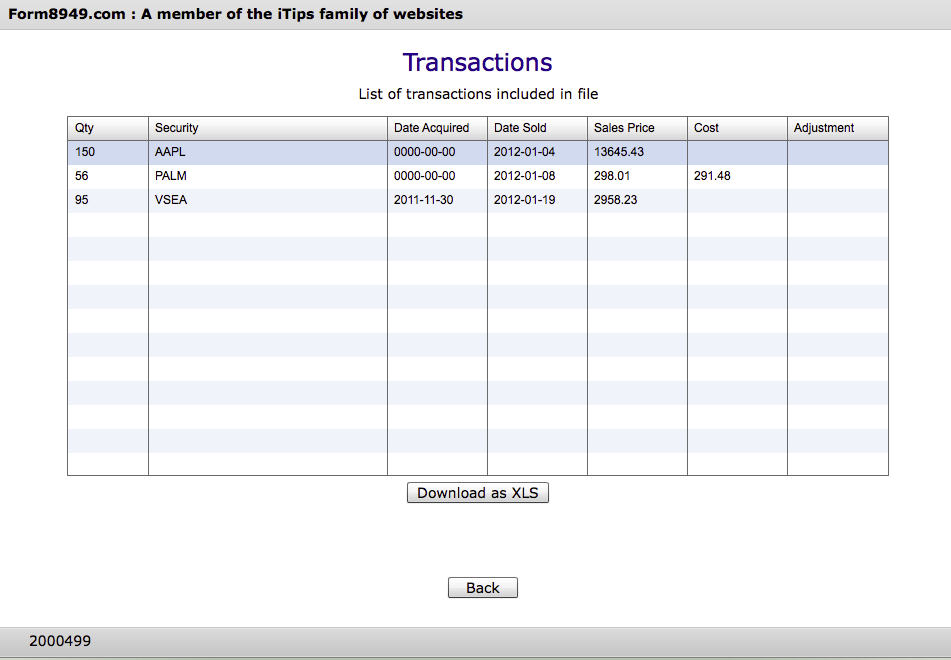Select the 2012-01-08 date sold cell
The height and width of the screenshot is (660, 951).
point(537,176)
